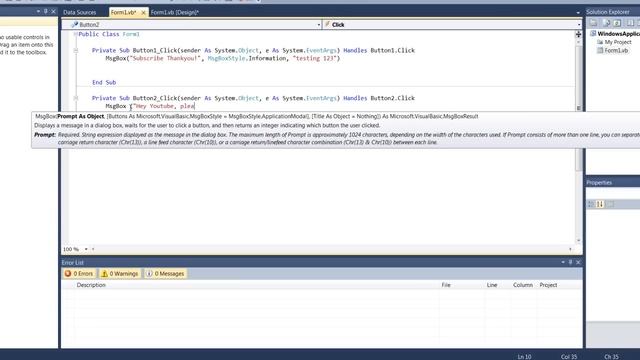Open the Click method name dropdown
The width and height of the screenshot is (640, 360).
579,25
